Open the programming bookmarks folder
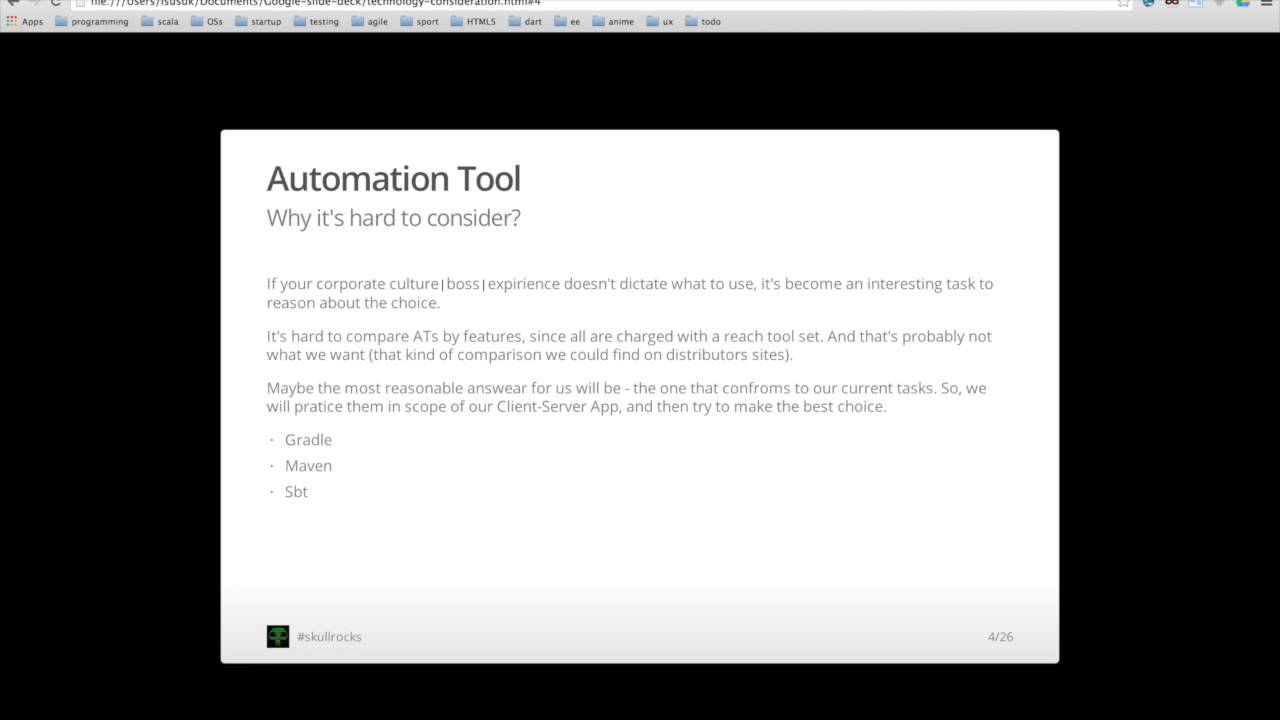 point(92,21)
